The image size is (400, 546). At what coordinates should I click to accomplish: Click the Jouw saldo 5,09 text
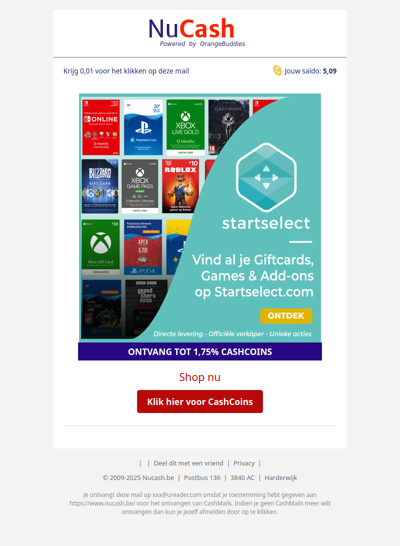310,71
